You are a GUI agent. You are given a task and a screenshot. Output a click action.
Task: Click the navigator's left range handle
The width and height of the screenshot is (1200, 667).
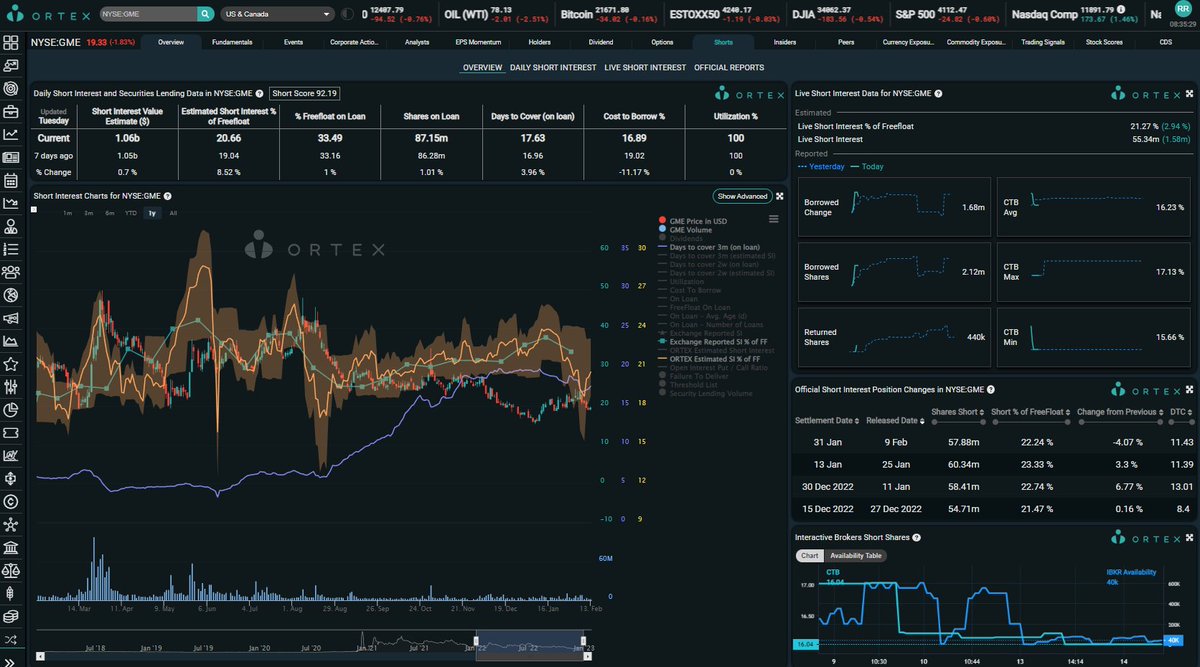click(476, 641)
